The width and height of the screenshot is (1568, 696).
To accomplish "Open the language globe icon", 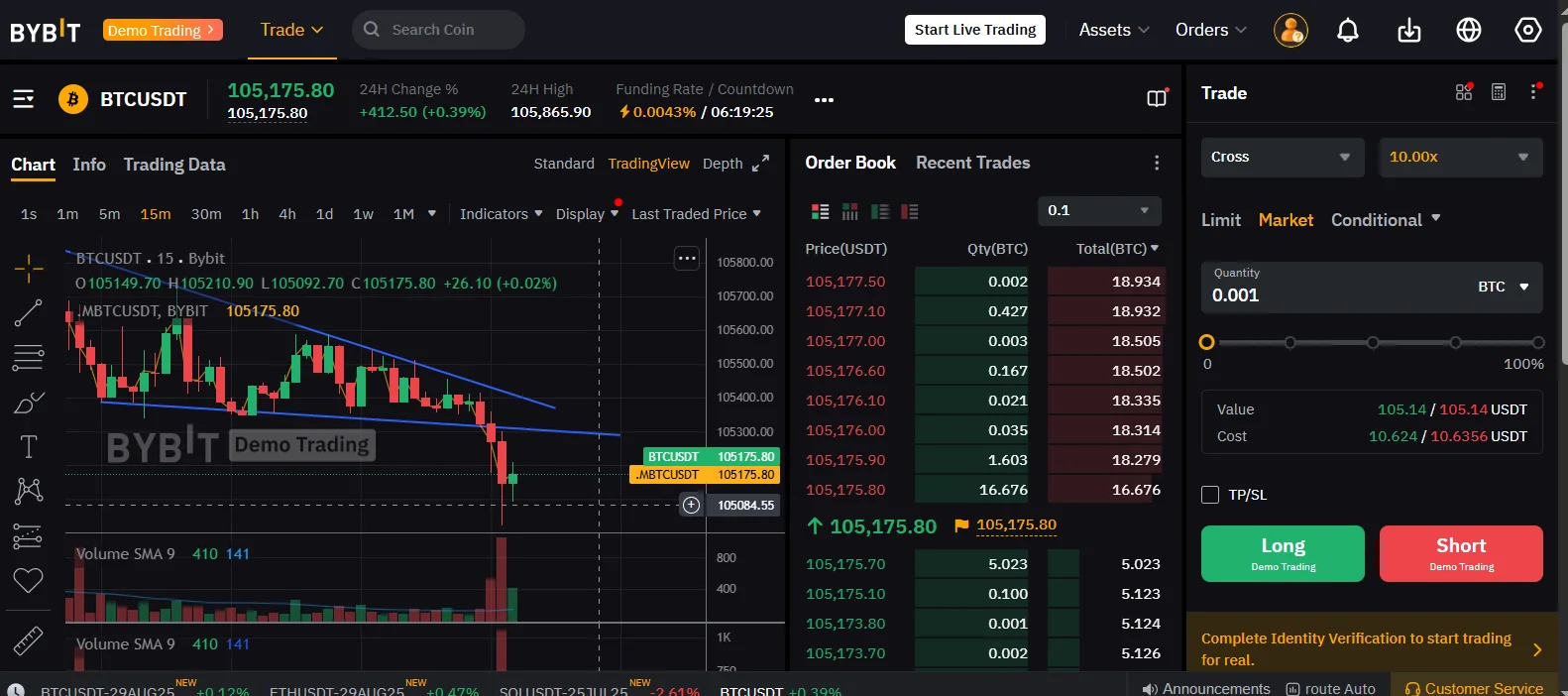I will point(1468,31).
